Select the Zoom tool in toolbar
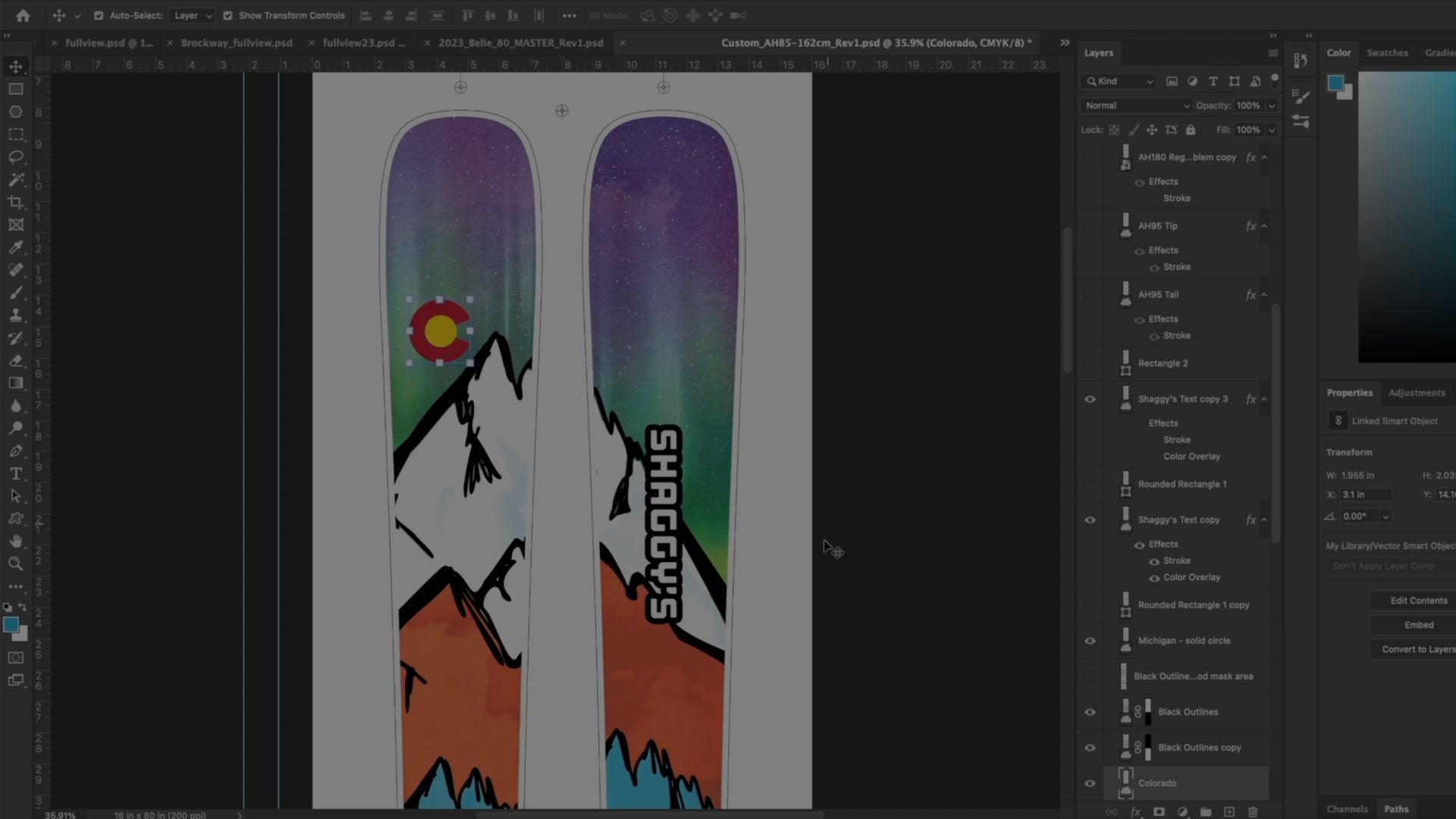This screenshot has width=1456, height=819. 16,563
